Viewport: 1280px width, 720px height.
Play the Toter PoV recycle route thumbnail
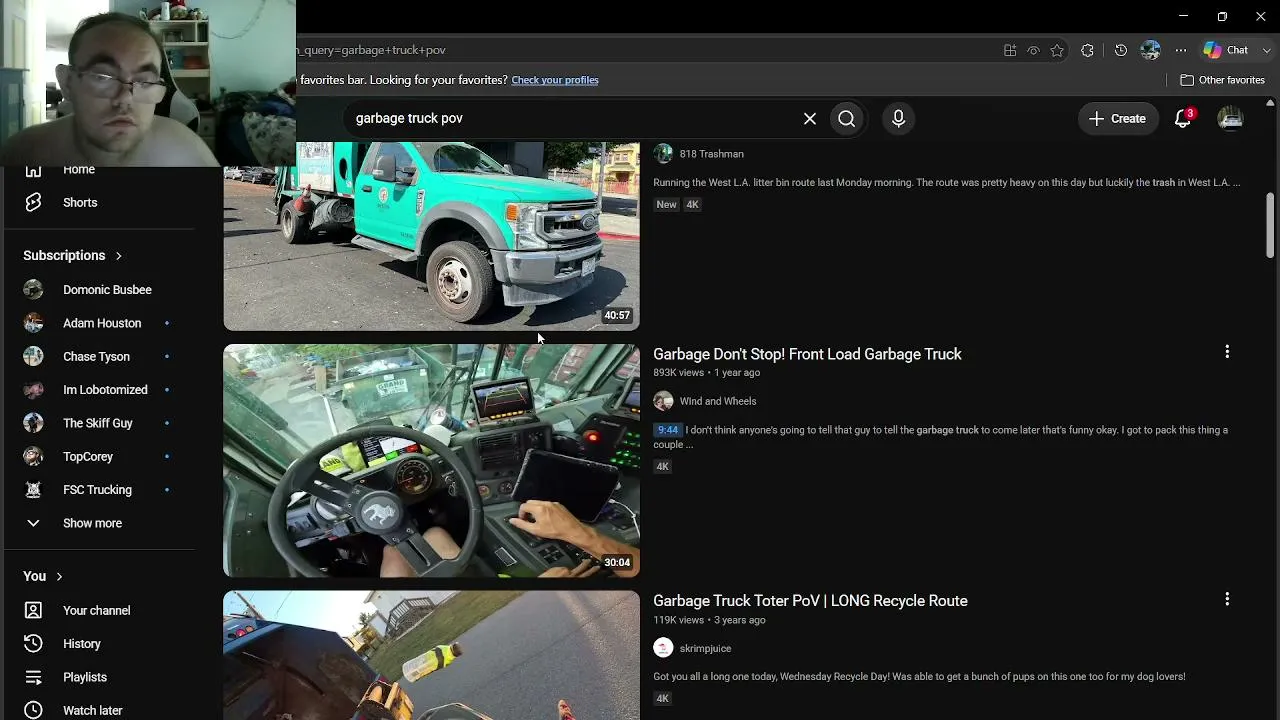[431, 655]
